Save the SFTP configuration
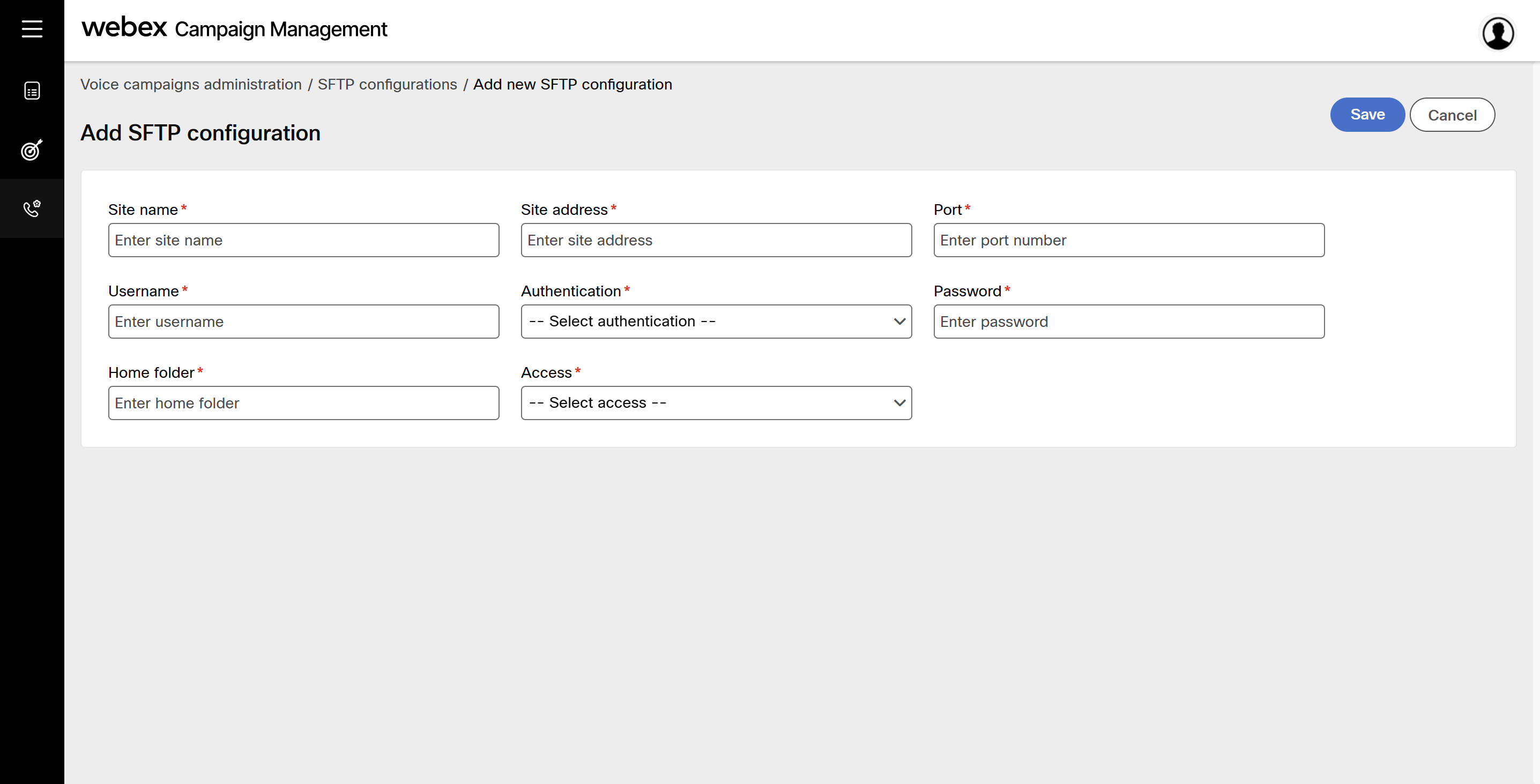The width and height of the screenshot is (1540, 784). click(1367, 115)
